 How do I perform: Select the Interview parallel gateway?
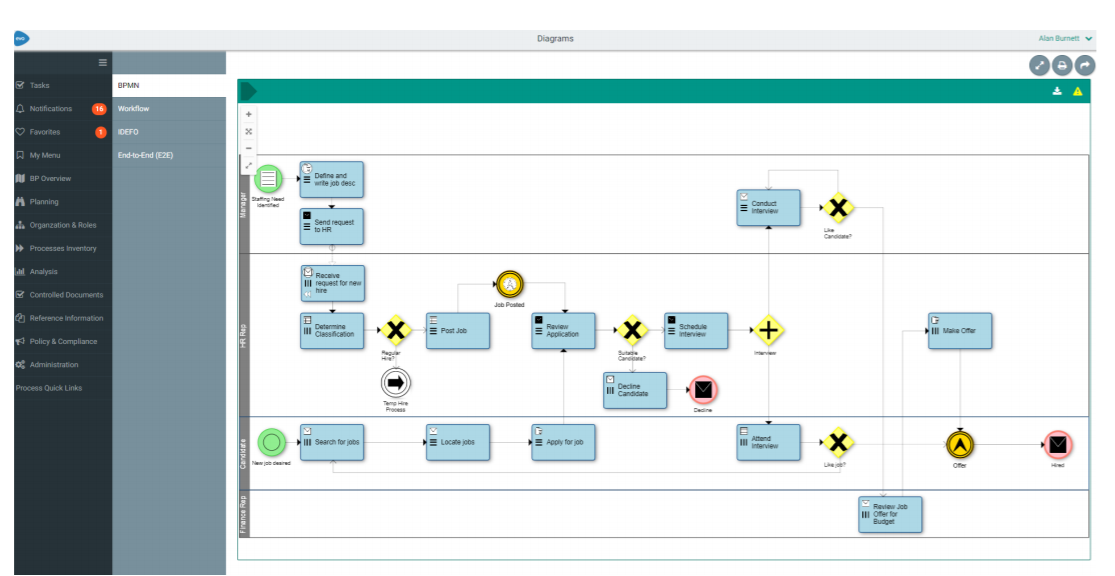tap(768, 330)
